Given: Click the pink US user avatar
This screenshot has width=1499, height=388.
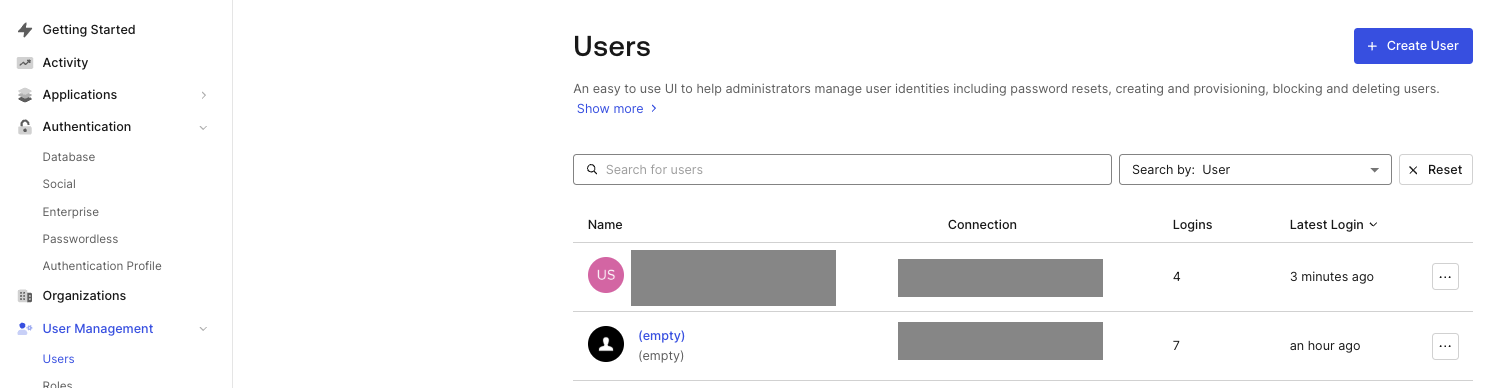Looking at the screenshot, I should (x=606, y=276).
